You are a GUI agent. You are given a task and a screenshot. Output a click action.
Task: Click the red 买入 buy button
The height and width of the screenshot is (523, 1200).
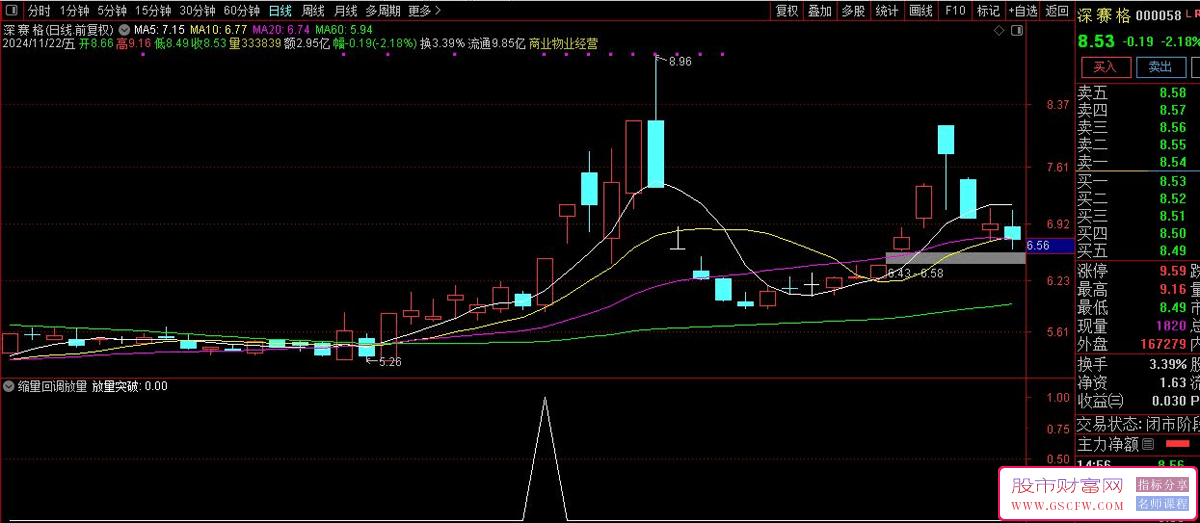(1105, 67)
